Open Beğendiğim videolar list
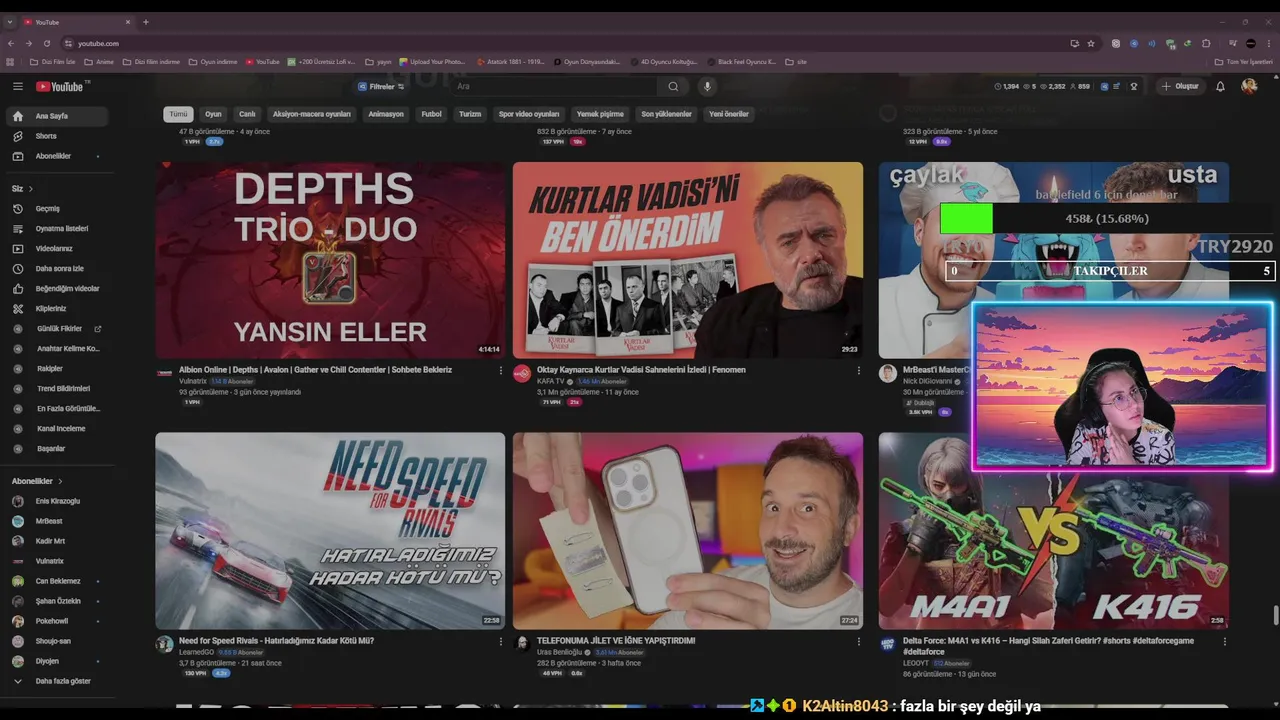1280x720 pixels. coord(55,289)
